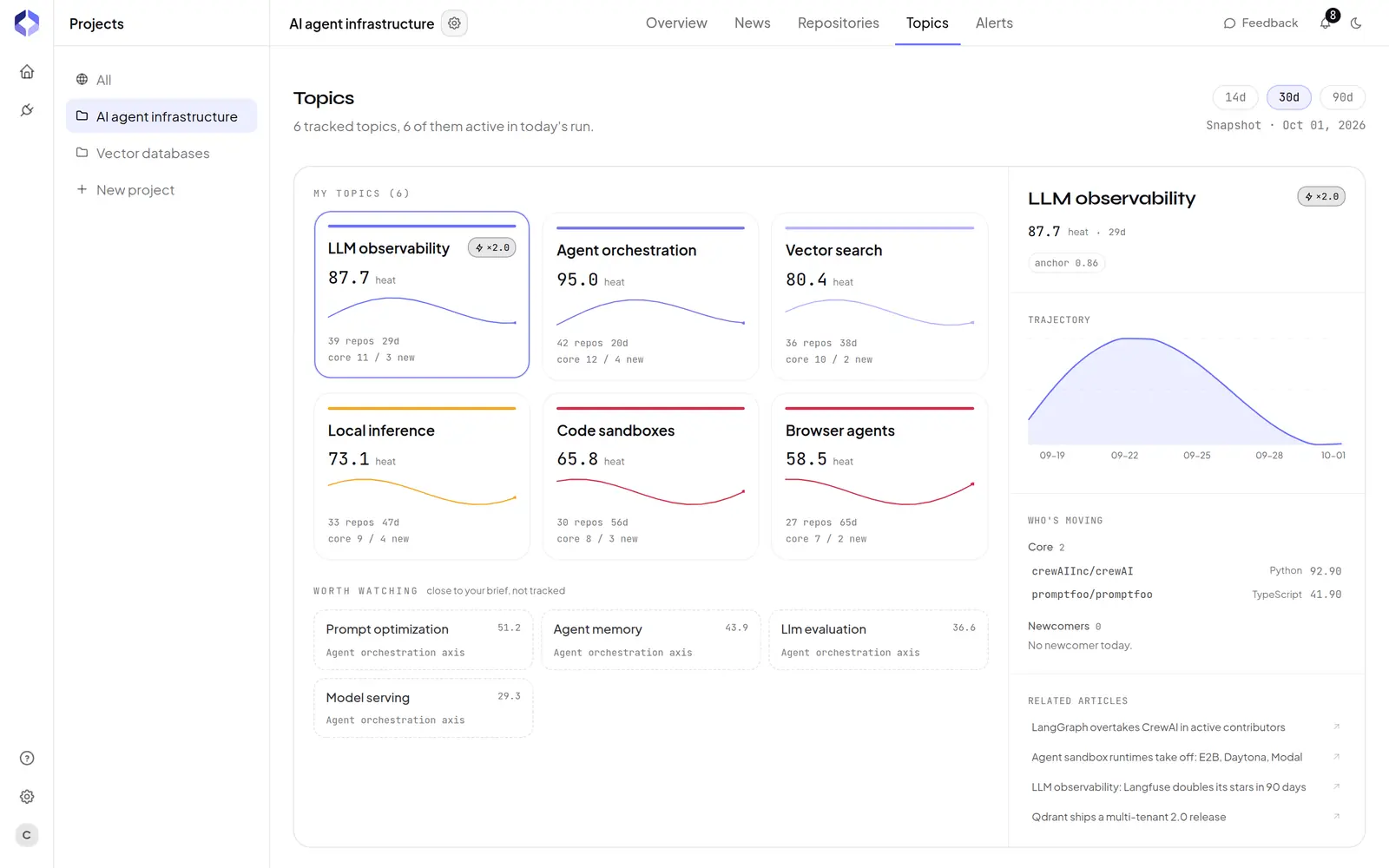Open the Vector search topic card
The image size is (1389, 868).
click(x=879, y=296)
